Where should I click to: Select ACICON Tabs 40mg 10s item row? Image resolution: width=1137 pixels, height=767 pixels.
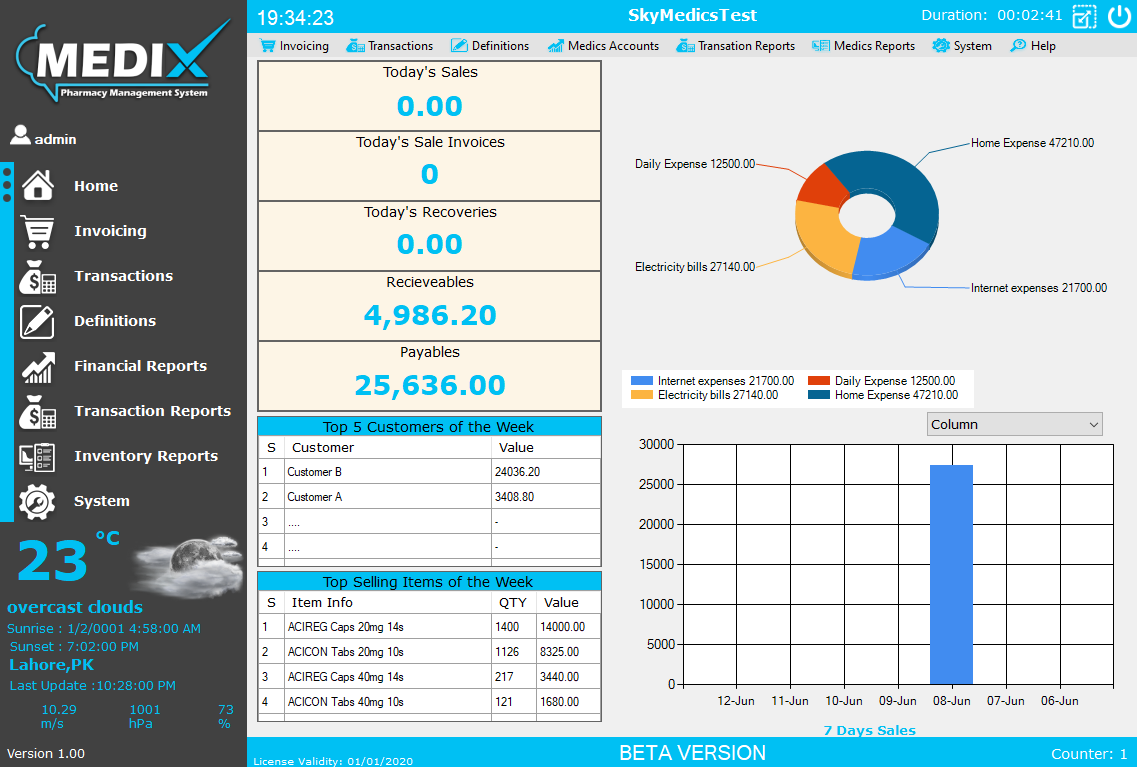pos(429,702)
